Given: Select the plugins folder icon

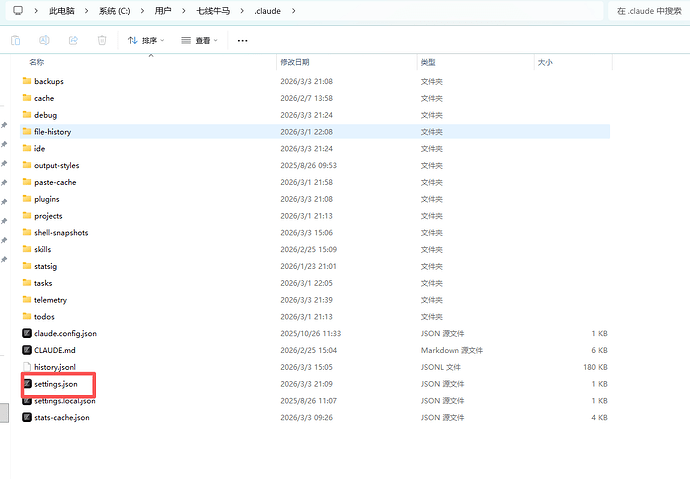Looking at the screenshot, I should coord(27,199).
